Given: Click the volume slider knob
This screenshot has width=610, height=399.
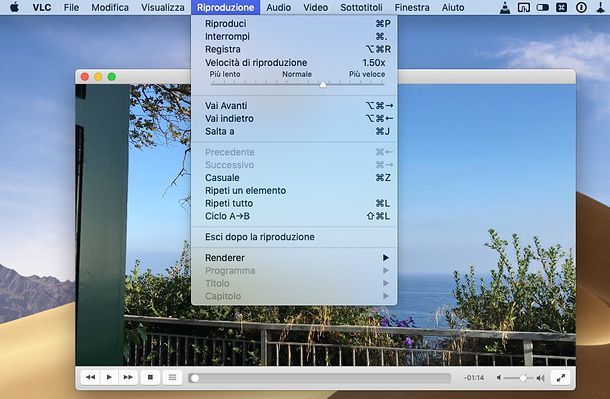Looking at the screenshot, I should [x=524, y=378].
